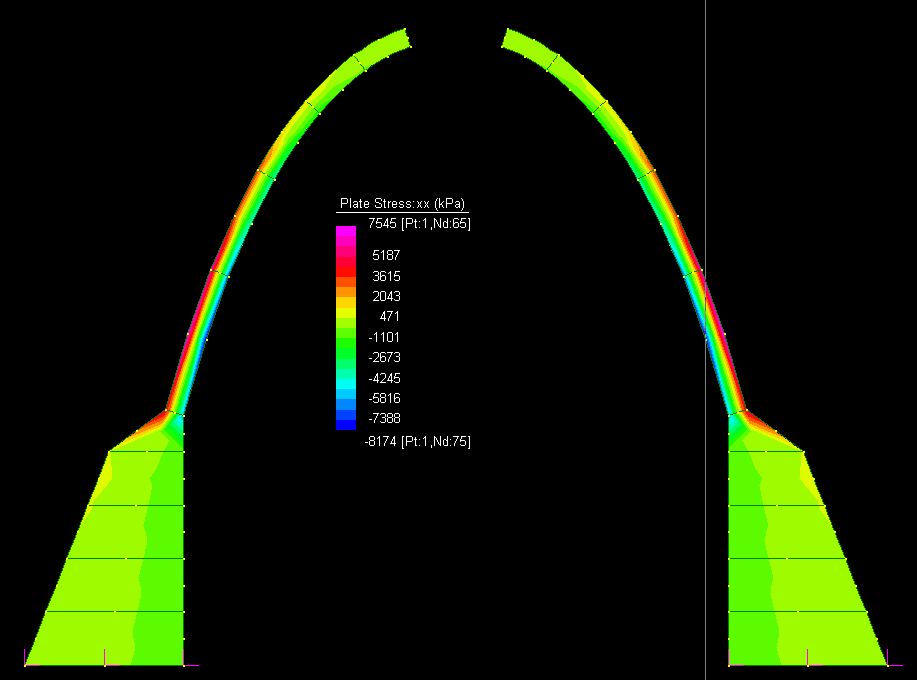Select the cyan legend band beside -4245
This screenshot has height=680, width=917.
pos(345,378)
